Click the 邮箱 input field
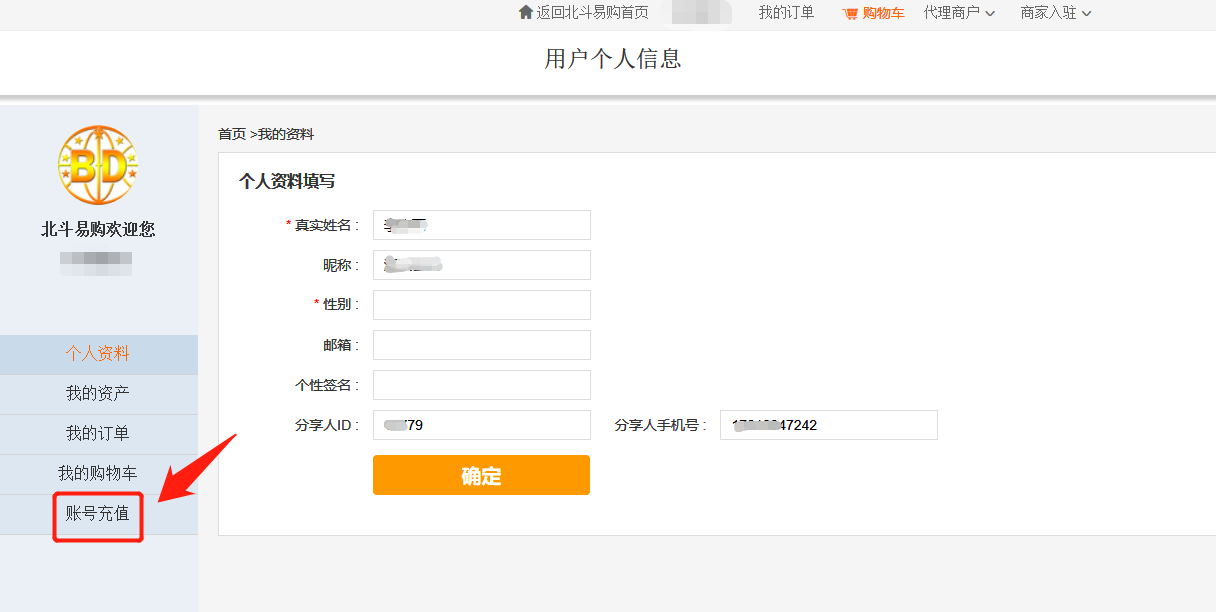 click(481, 345)
